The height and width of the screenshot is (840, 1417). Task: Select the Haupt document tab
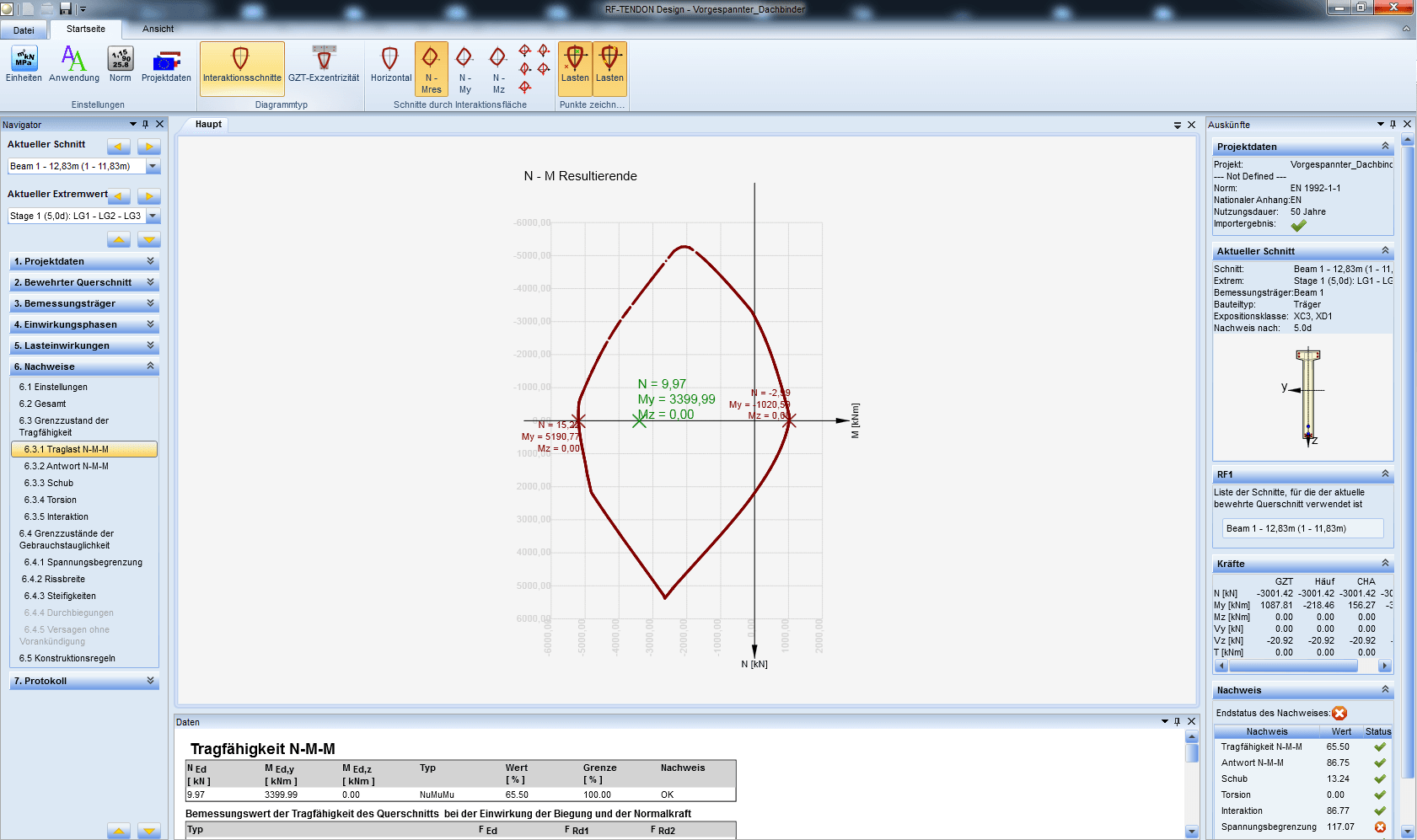click(208, 124)
